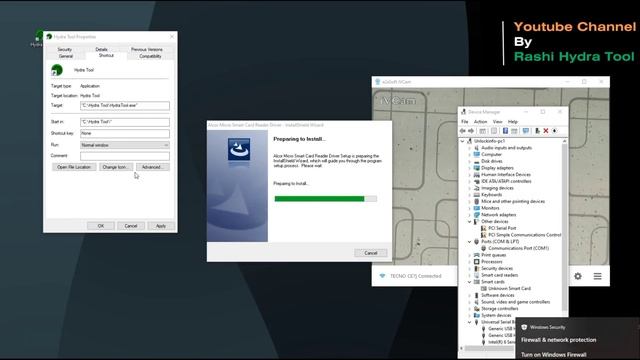Click Disk drives icon in device tree
This screenshot has width=640, height=360.
pos(476,161)
